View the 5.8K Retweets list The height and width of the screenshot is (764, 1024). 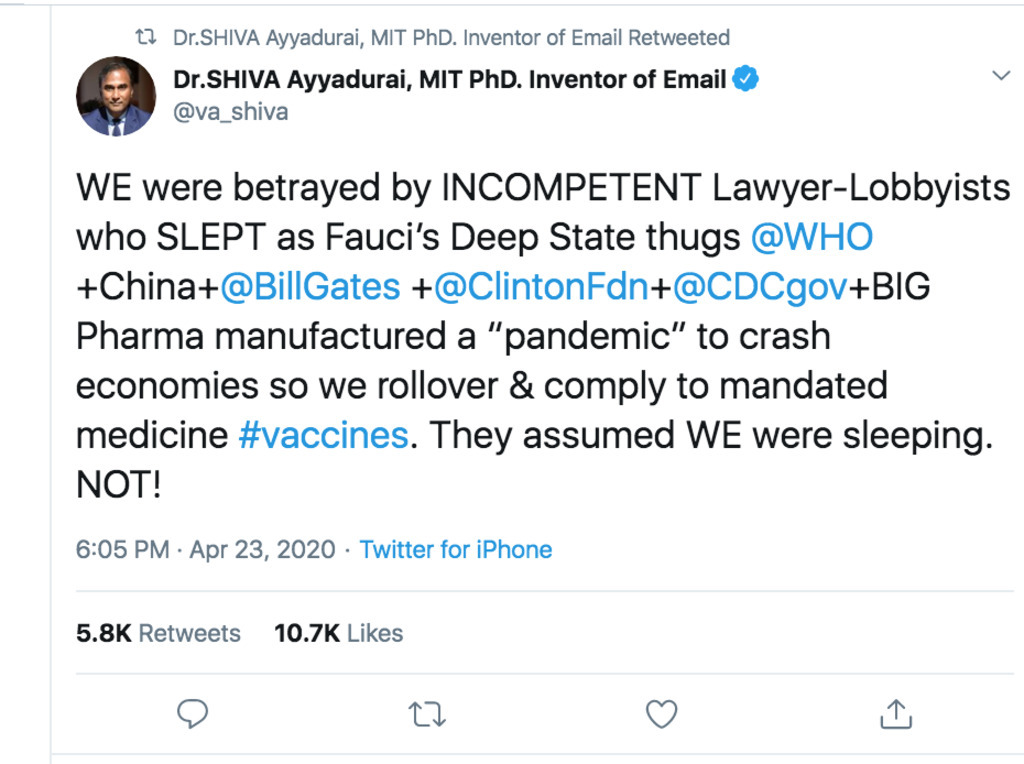coord(158,633)
